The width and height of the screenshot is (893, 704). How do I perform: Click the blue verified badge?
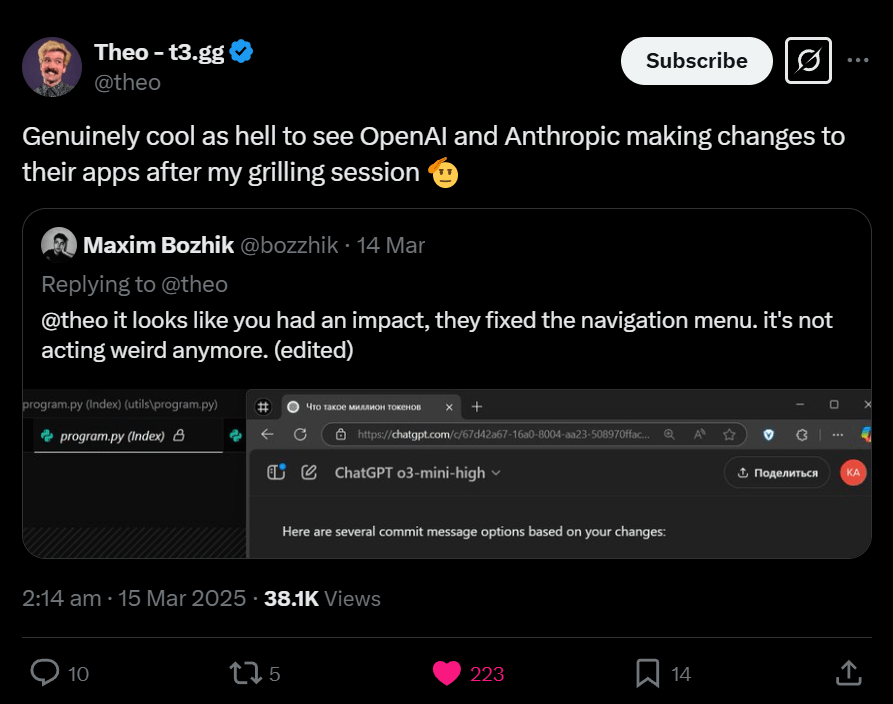click(x=241, y=52)
